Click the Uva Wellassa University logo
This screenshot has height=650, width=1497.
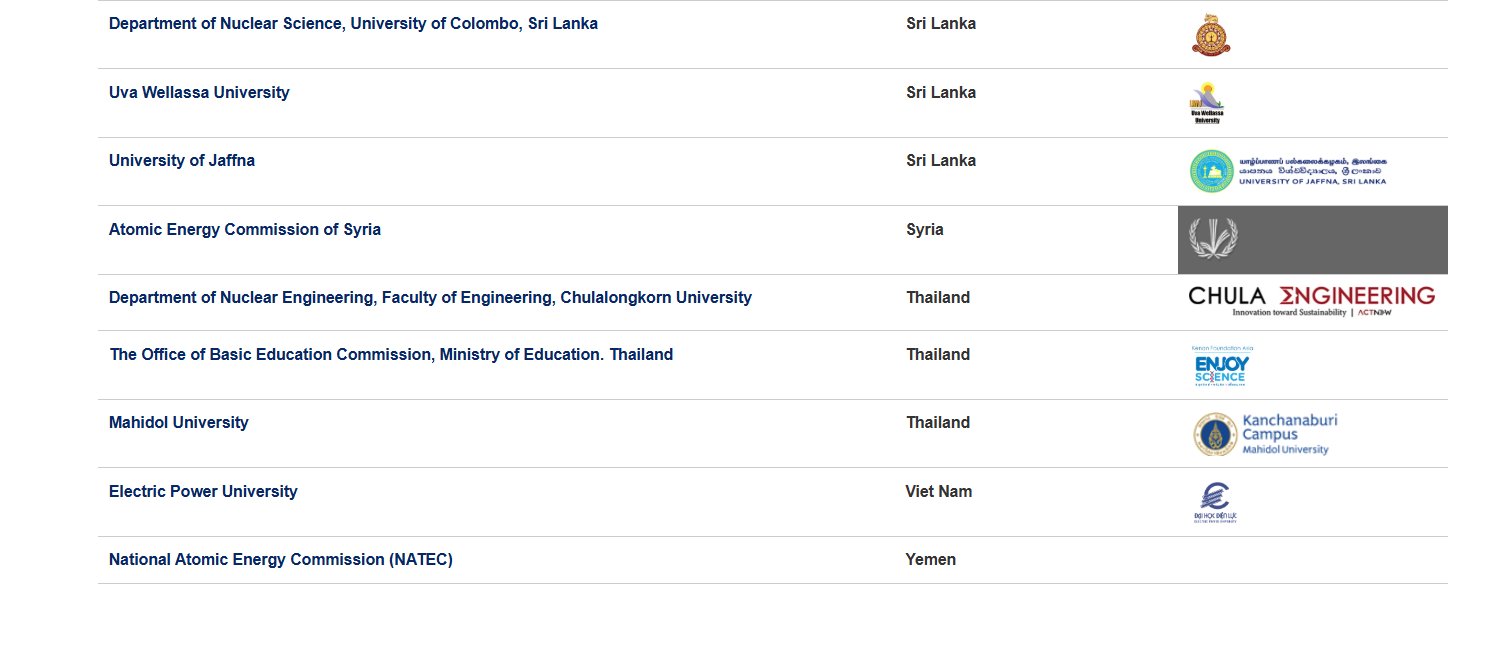coord(1207,102)
